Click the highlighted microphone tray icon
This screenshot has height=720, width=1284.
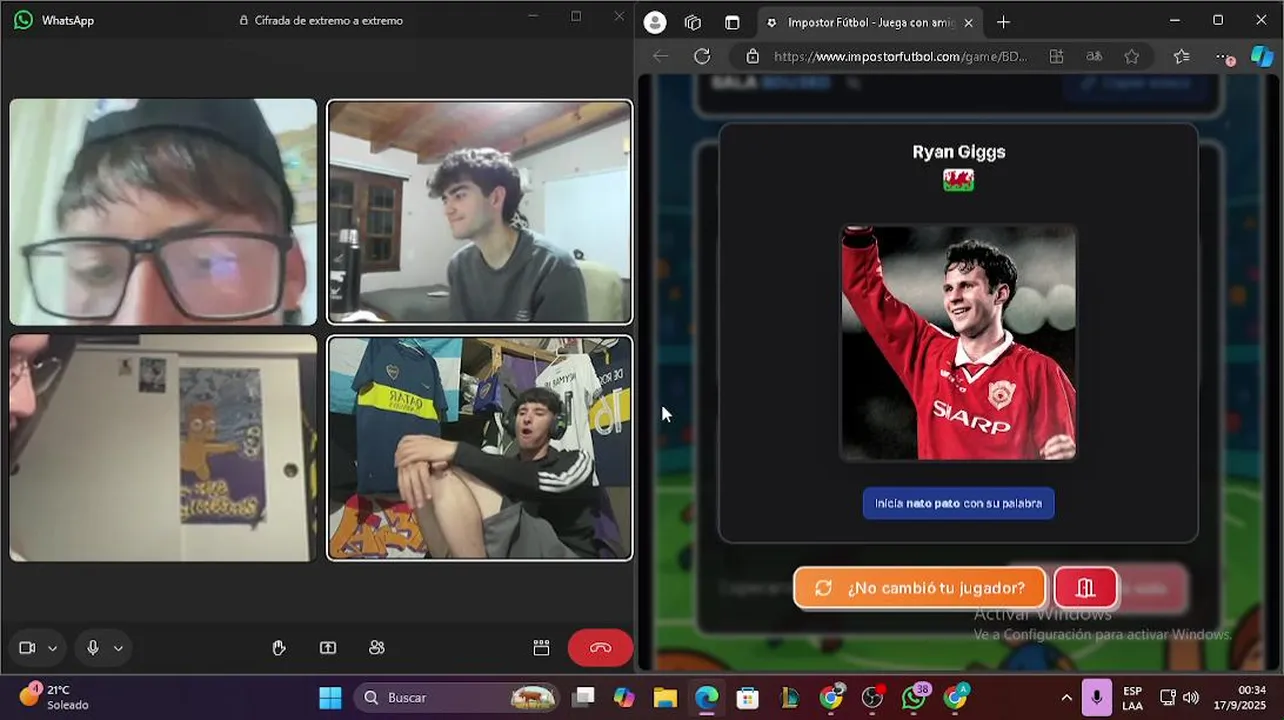(1097, 697)
